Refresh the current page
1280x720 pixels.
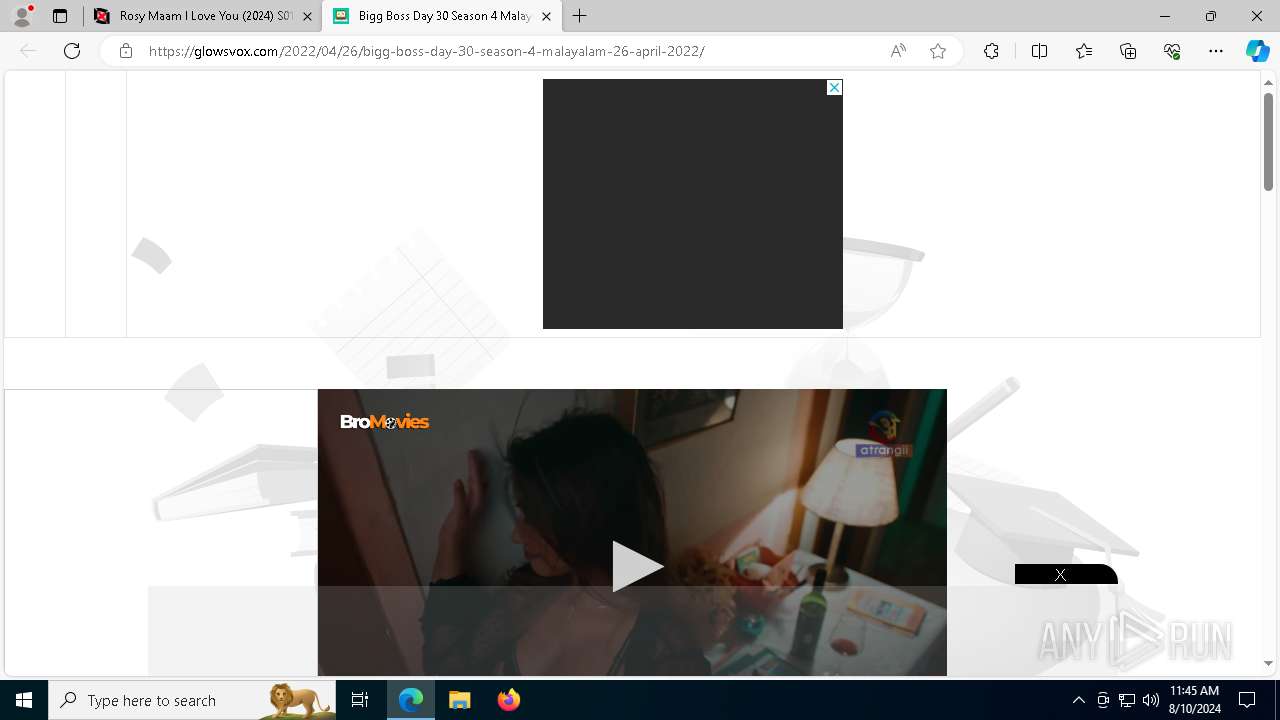72,51
